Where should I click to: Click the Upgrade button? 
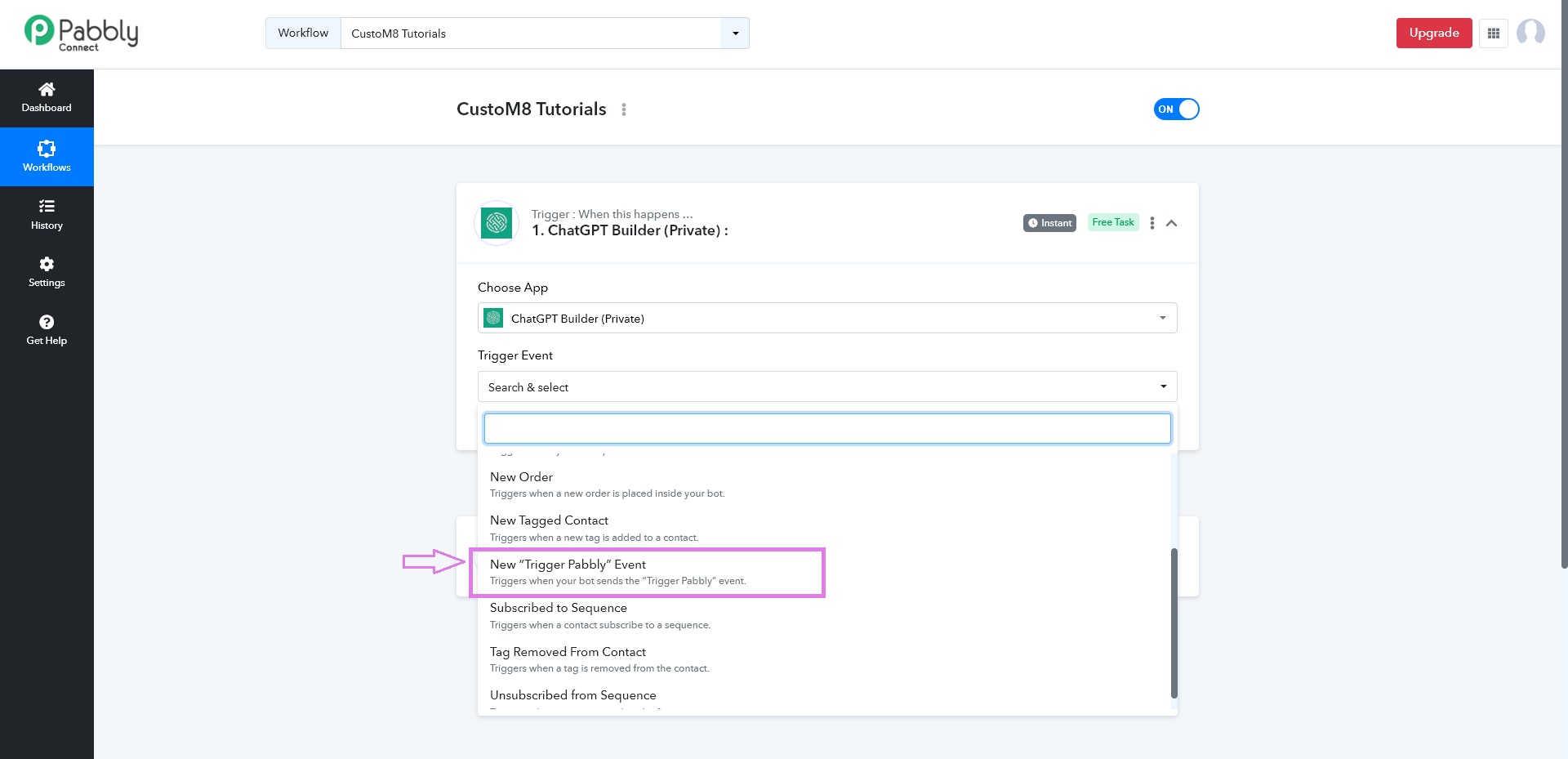click(x=1434, y=33)
